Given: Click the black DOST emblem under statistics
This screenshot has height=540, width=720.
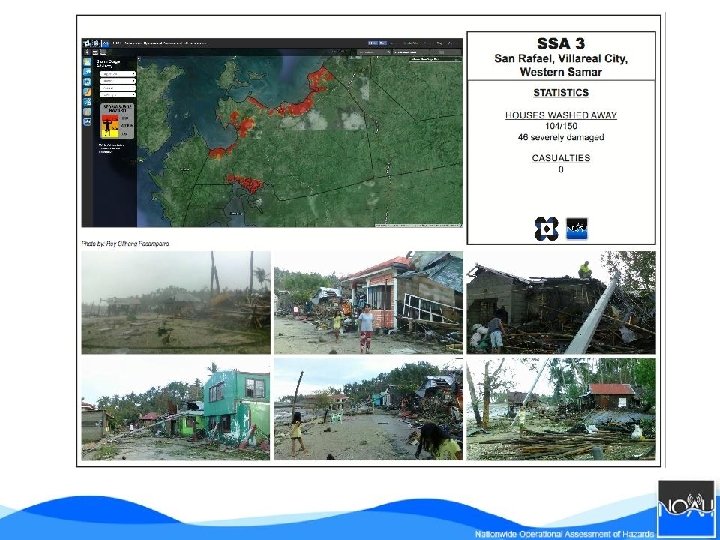Looking at the screenshot, I should (546, 229).
